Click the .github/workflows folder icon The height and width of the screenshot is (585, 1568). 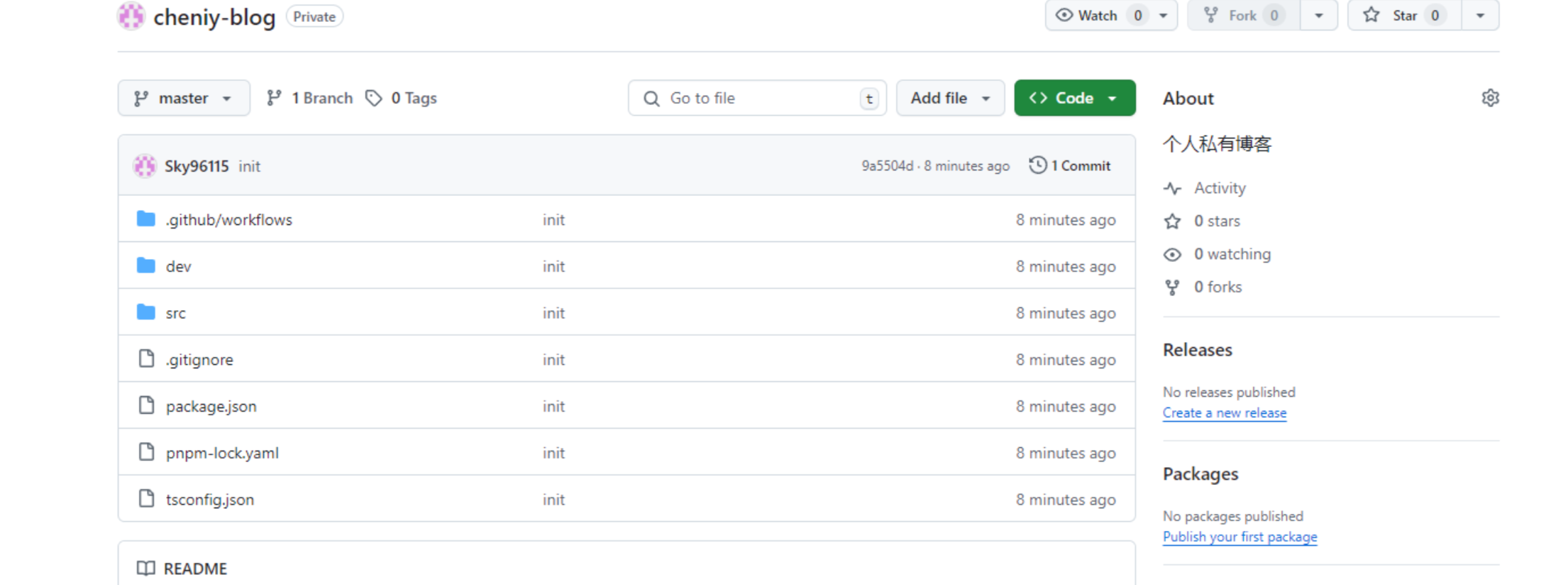[146, 219]
